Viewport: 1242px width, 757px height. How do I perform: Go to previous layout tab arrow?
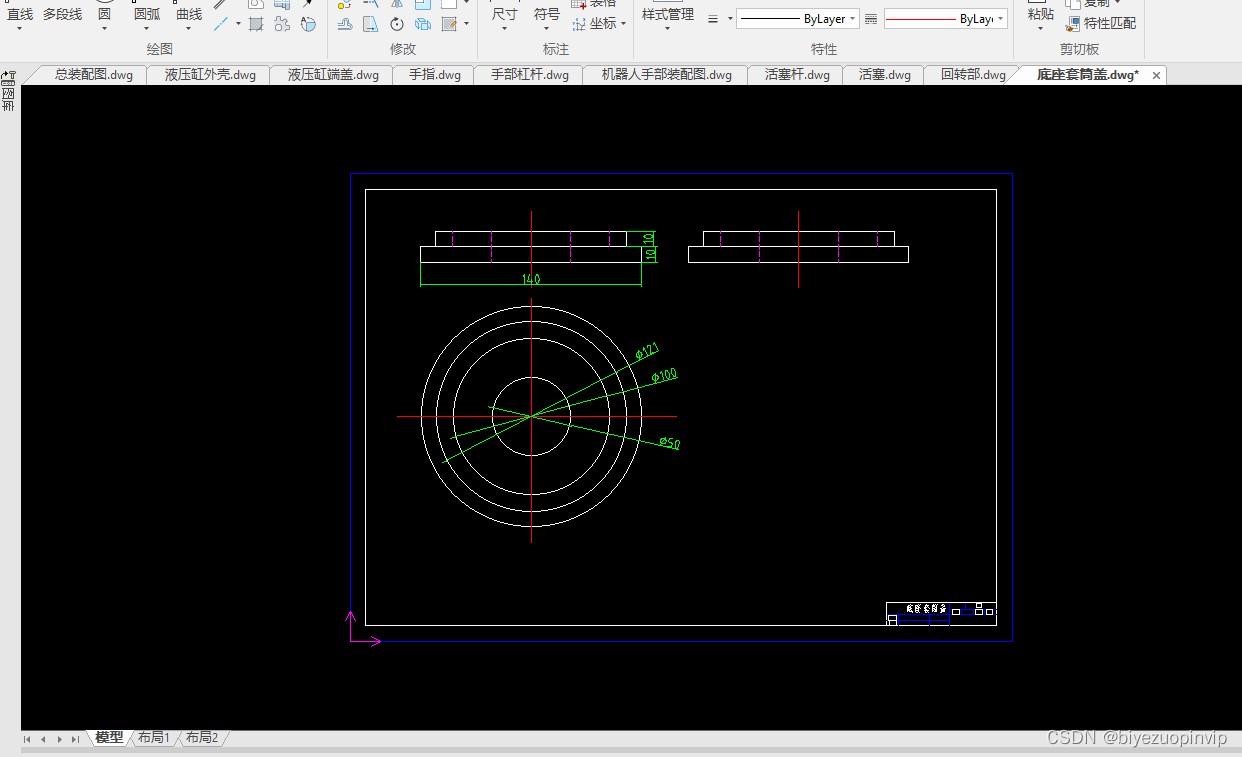click(43, 739)
